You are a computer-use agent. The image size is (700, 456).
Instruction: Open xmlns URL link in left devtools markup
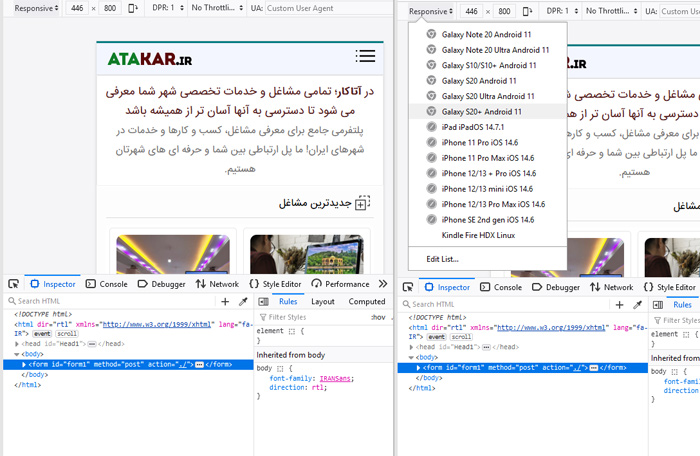tap(157, 324)
